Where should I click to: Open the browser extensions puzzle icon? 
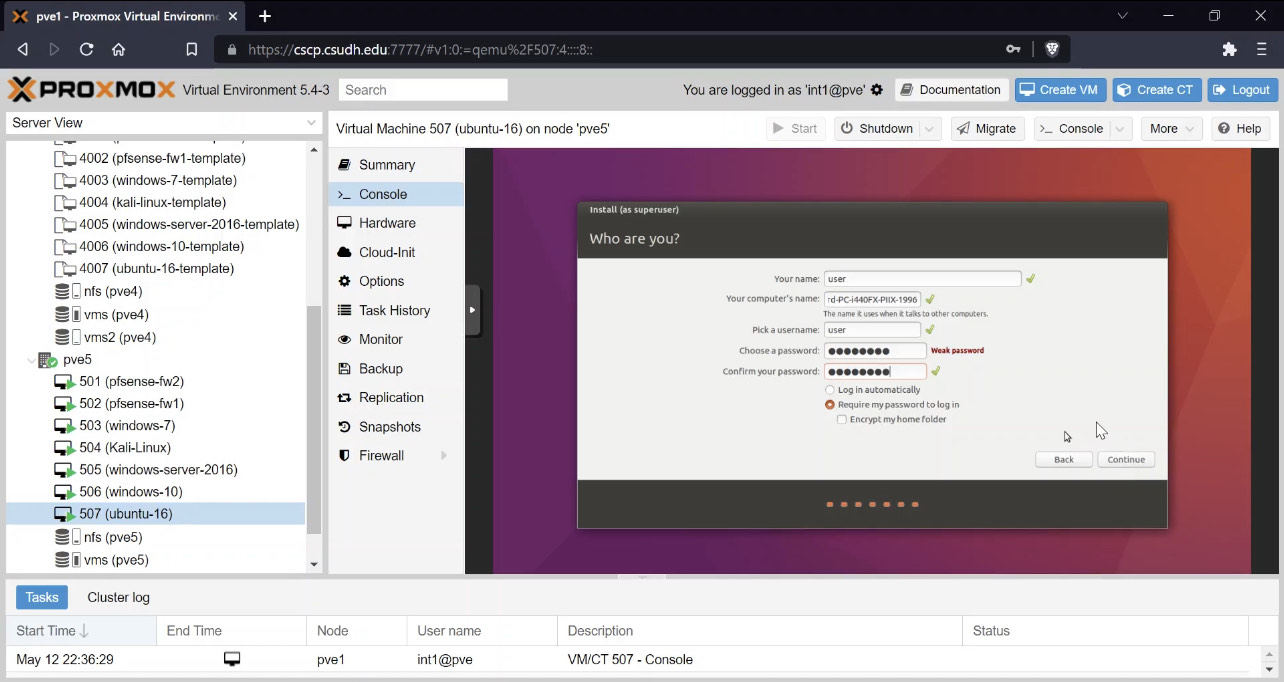(x=1230, y=49)
